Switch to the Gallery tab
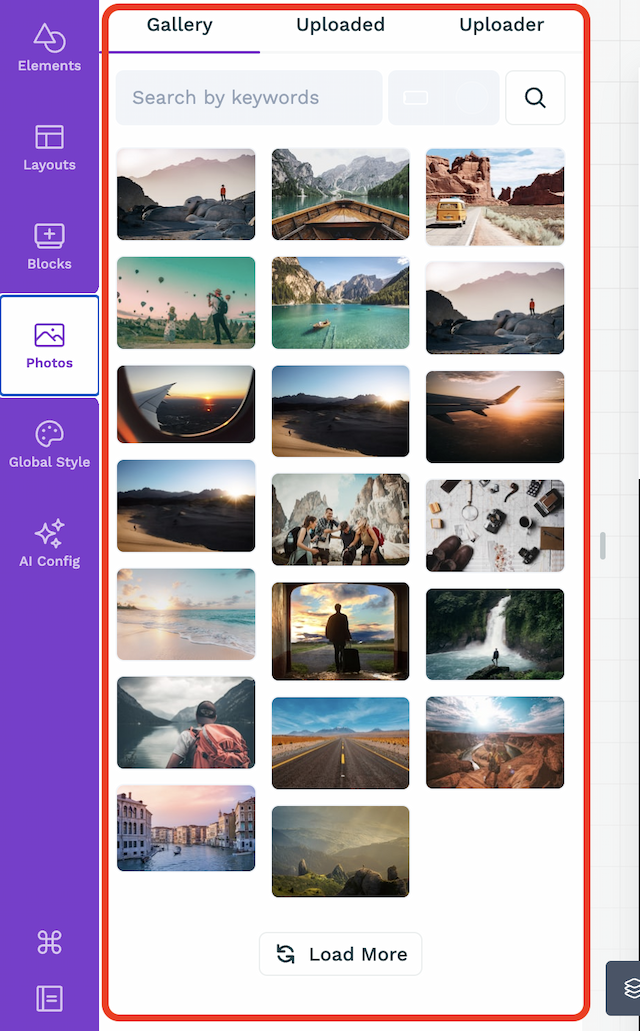Screen dimensions: 640x1031 [x=180, y=26]
